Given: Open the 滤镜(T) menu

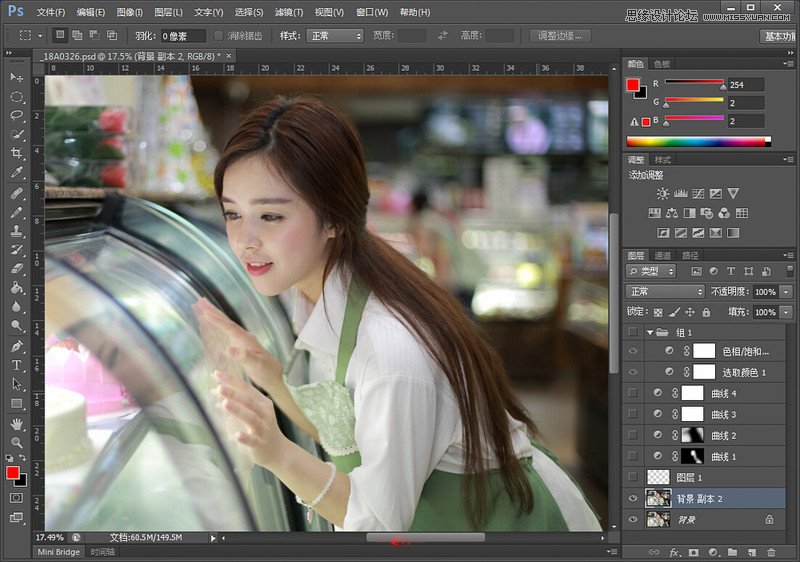Looking at the screenshot, I should click(290, 12).
